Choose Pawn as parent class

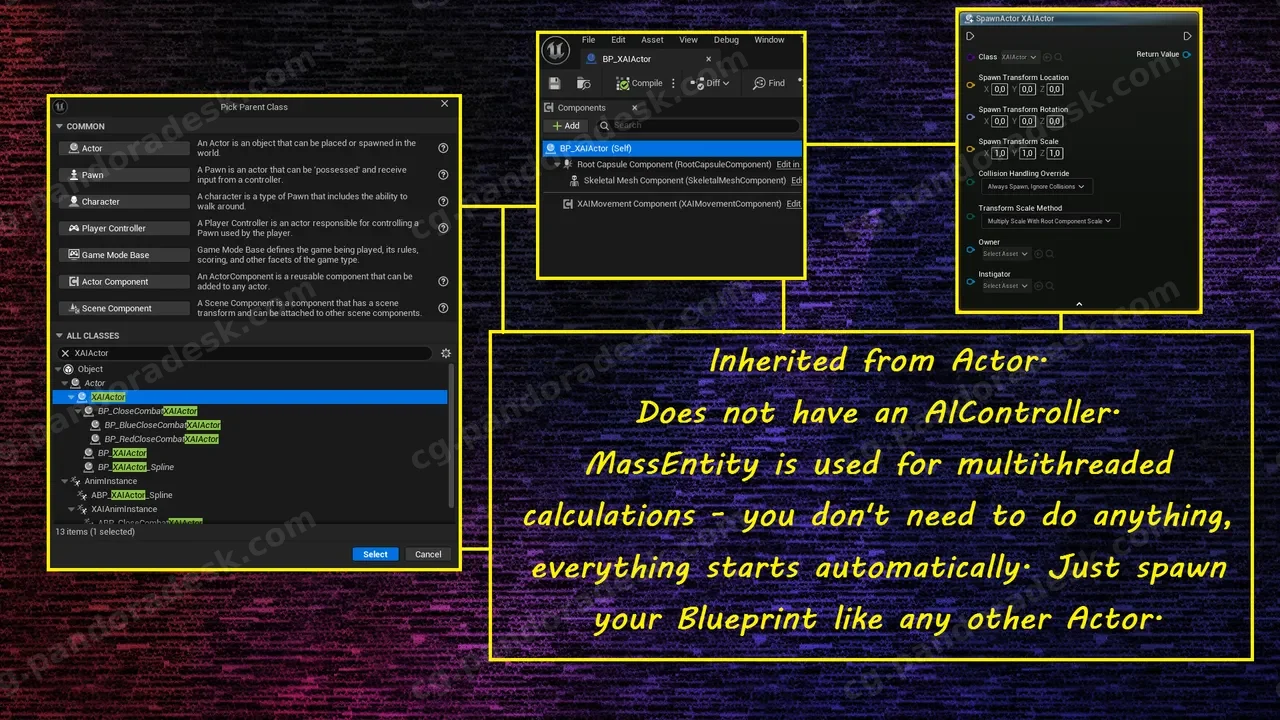tap(124, 175)
